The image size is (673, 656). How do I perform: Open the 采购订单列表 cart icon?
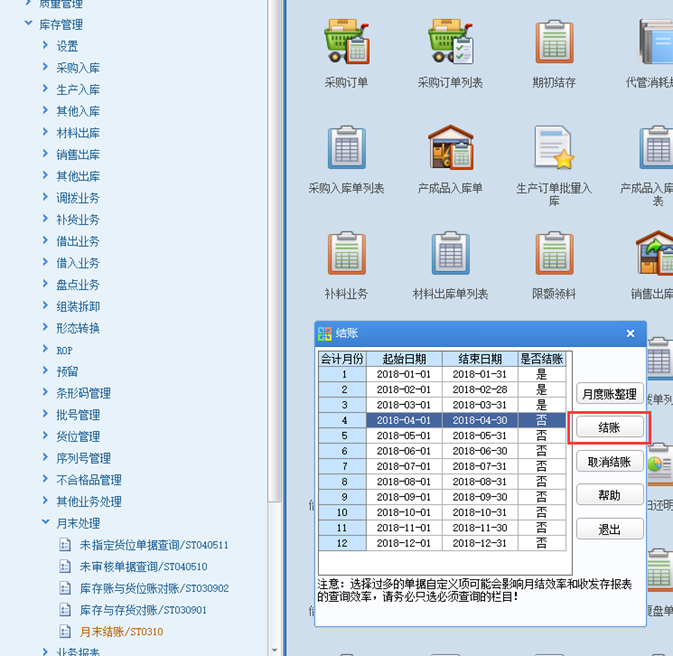tap(450, 42)
